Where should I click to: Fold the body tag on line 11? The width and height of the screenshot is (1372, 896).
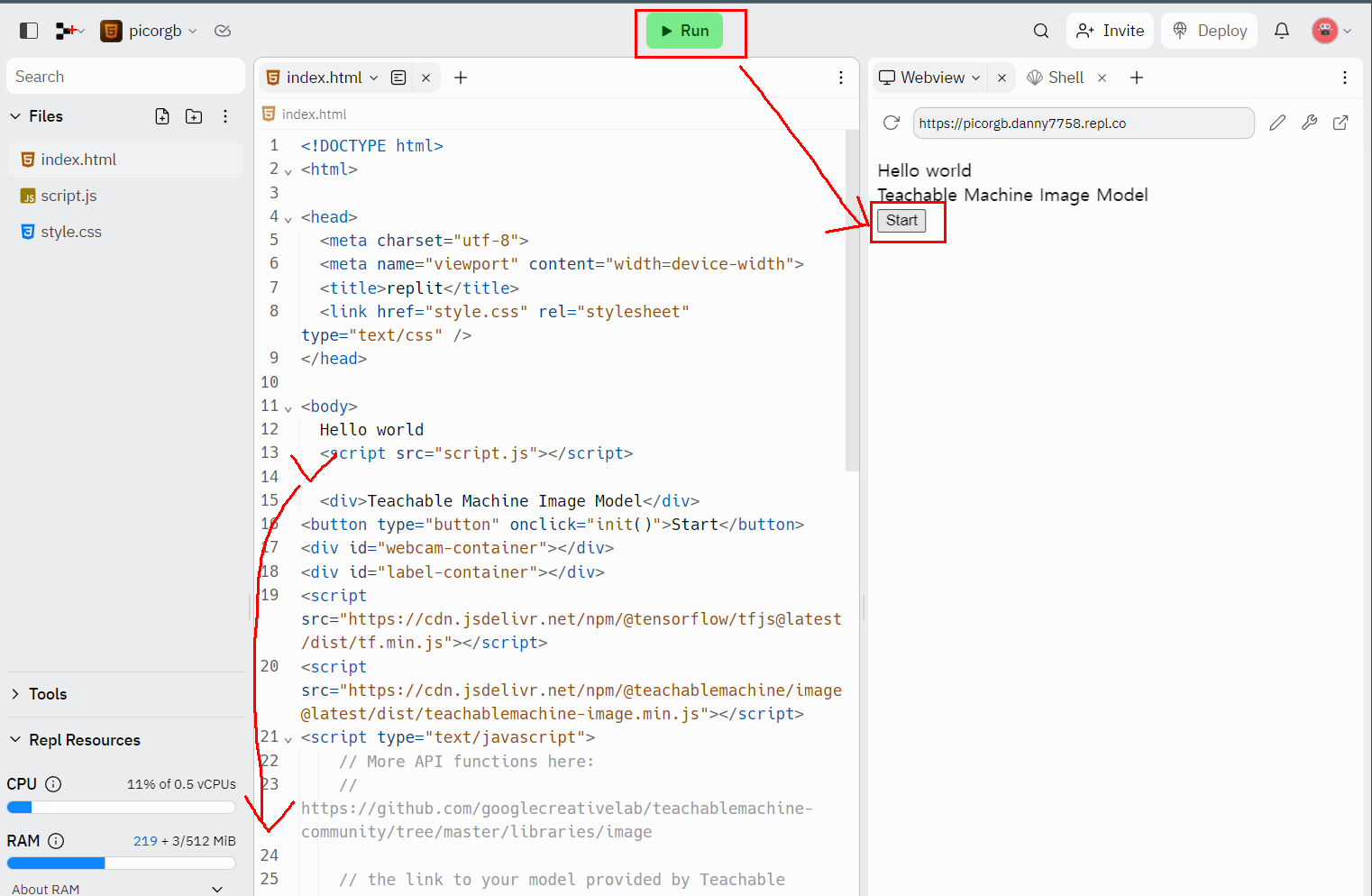coord(288,407)
